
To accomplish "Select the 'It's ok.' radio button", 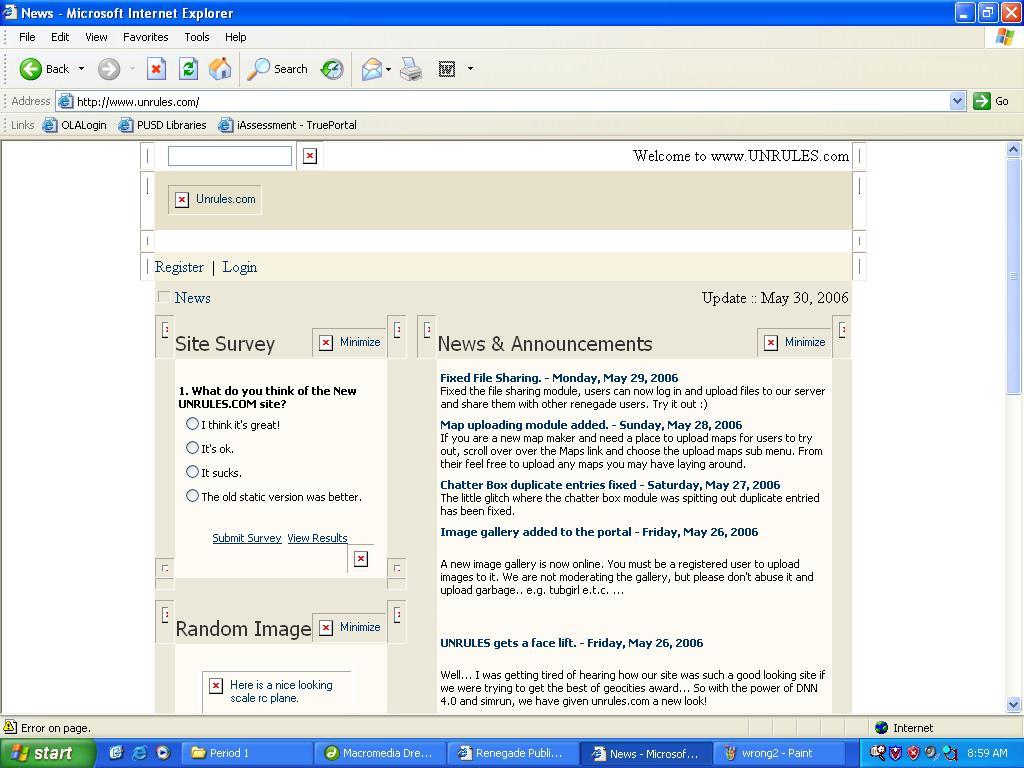I will (192, 448).
